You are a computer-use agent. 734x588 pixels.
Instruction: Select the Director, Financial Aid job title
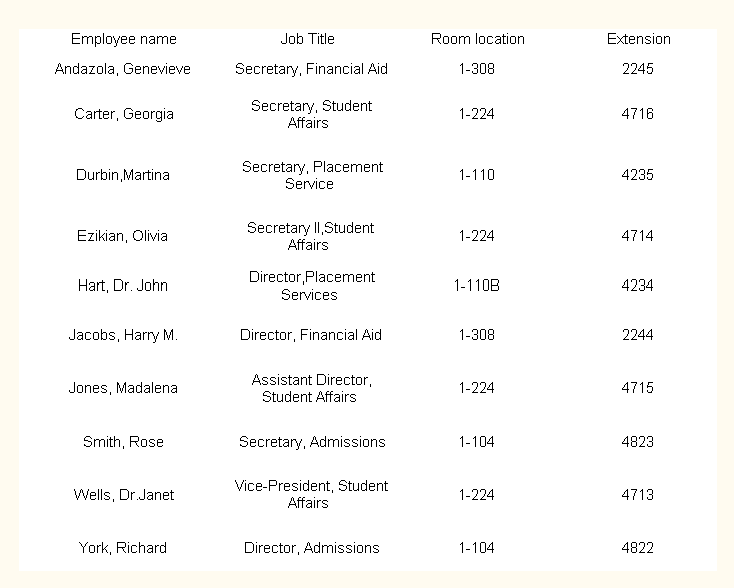[x=310, y=335]
